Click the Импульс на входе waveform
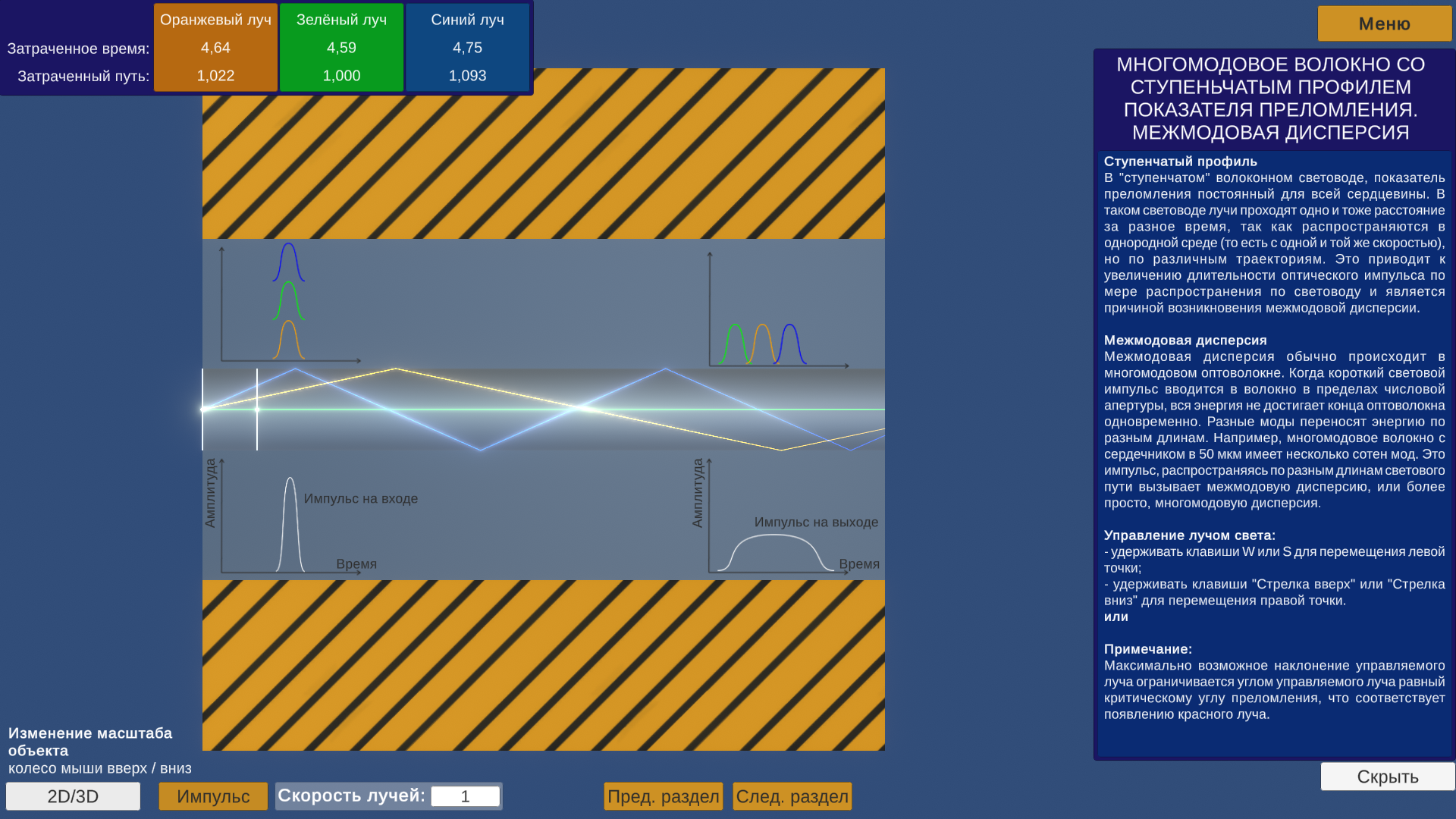Viewport: 1456px width, 819px height. tap(290, 479)
